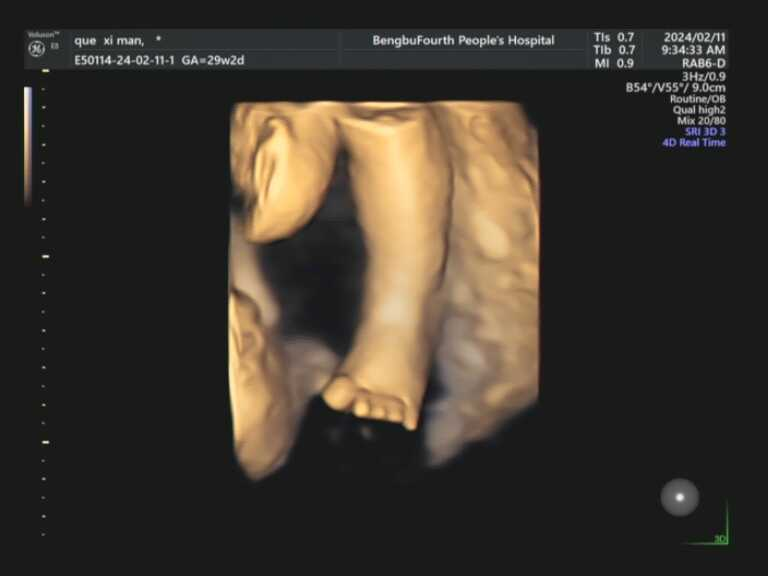Select the patient name 'que xi man'

pyautogui.click(x=110, y=41)
